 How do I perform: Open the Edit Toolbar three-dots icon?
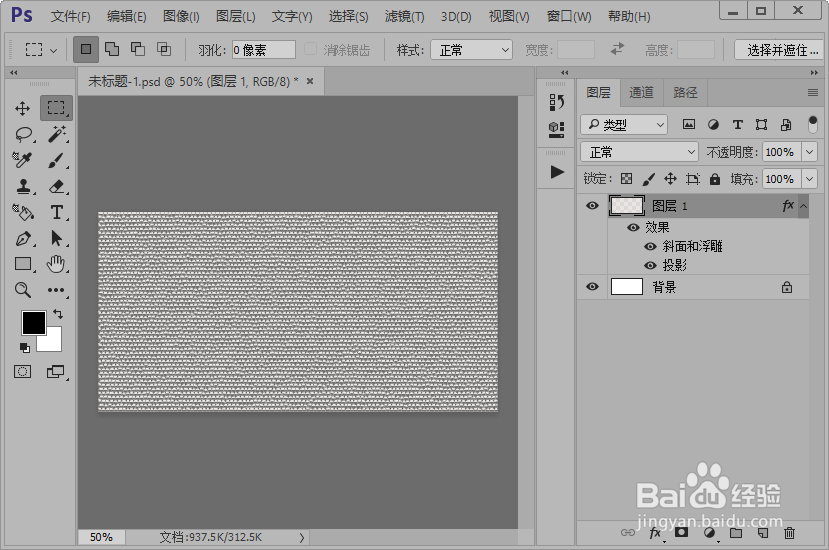tap(56, 290)
